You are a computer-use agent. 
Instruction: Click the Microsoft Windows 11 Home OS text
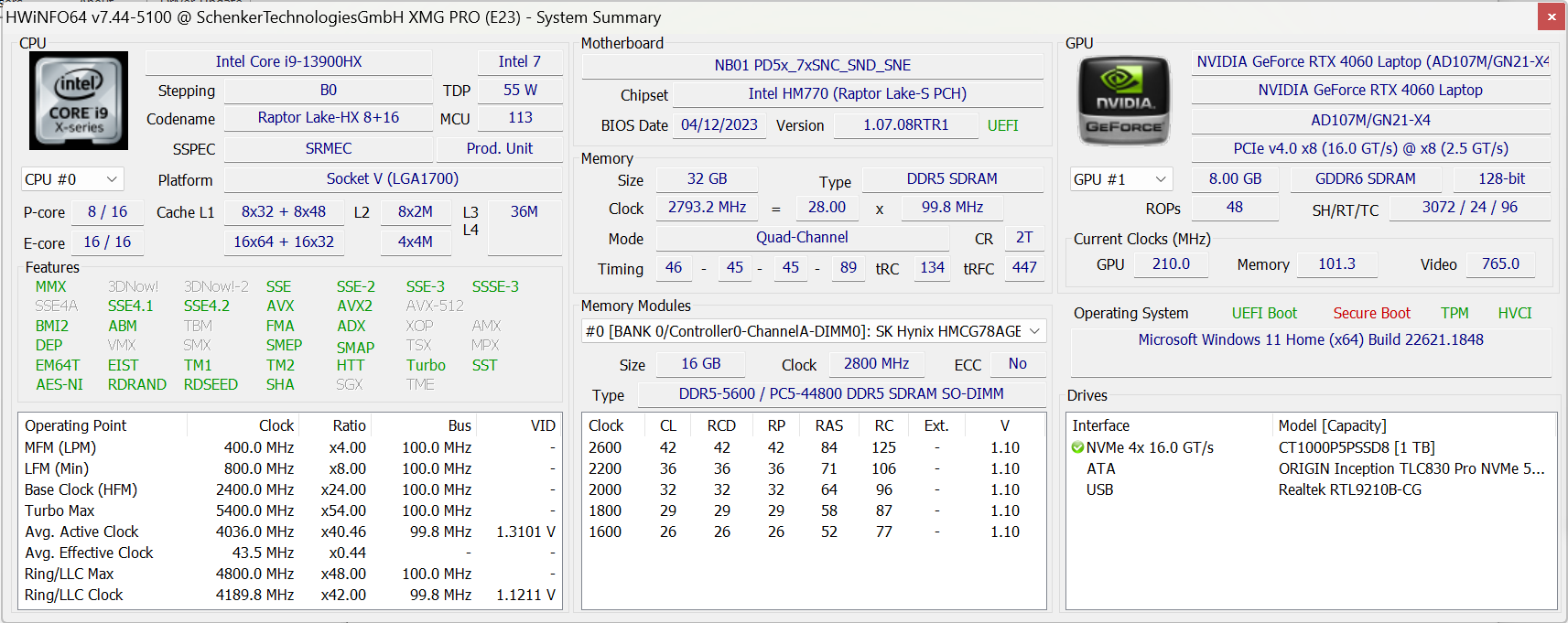(1310, 339)
